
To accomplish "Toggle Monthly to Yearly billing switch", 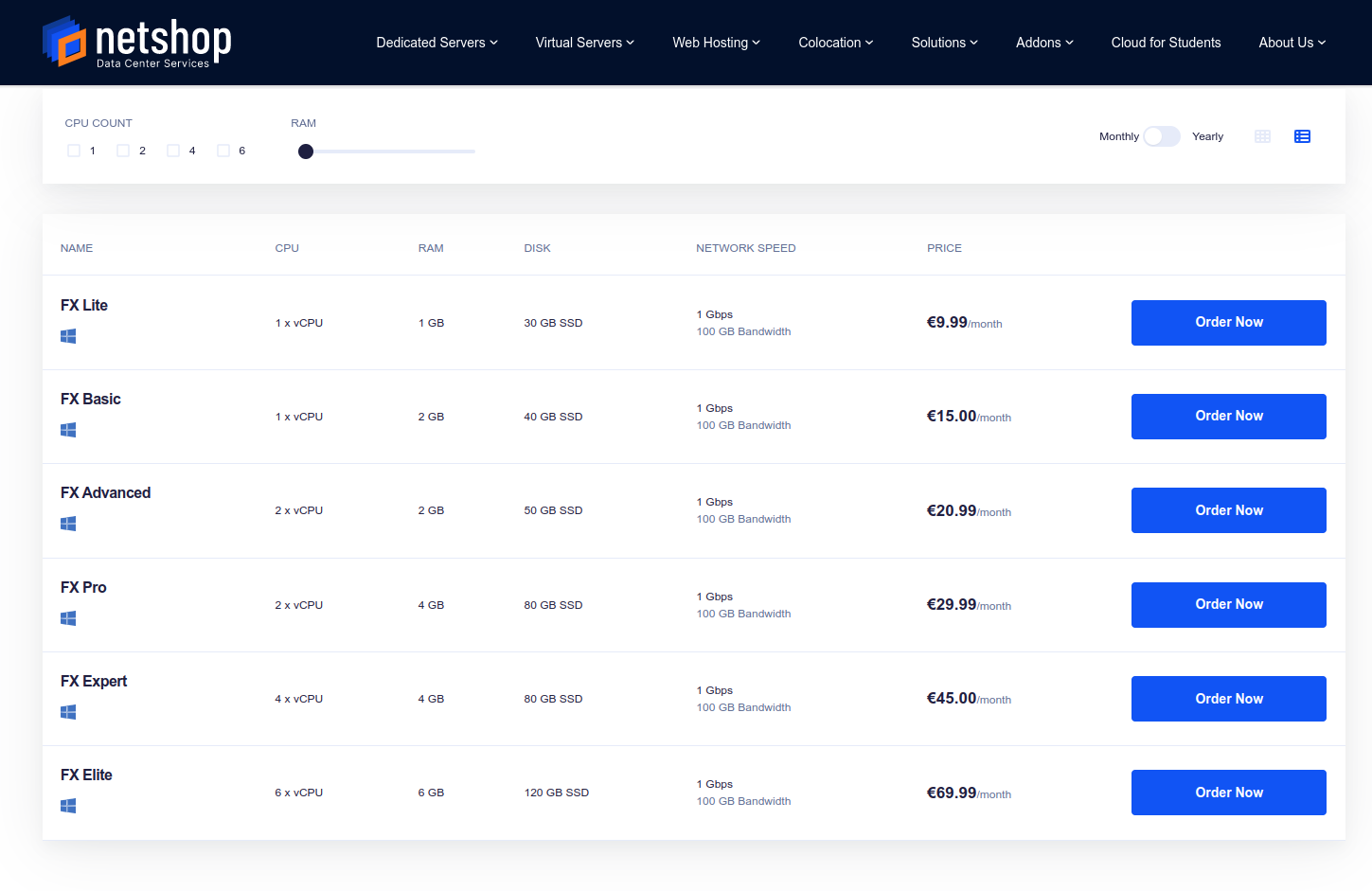I will pos(1162,136).
